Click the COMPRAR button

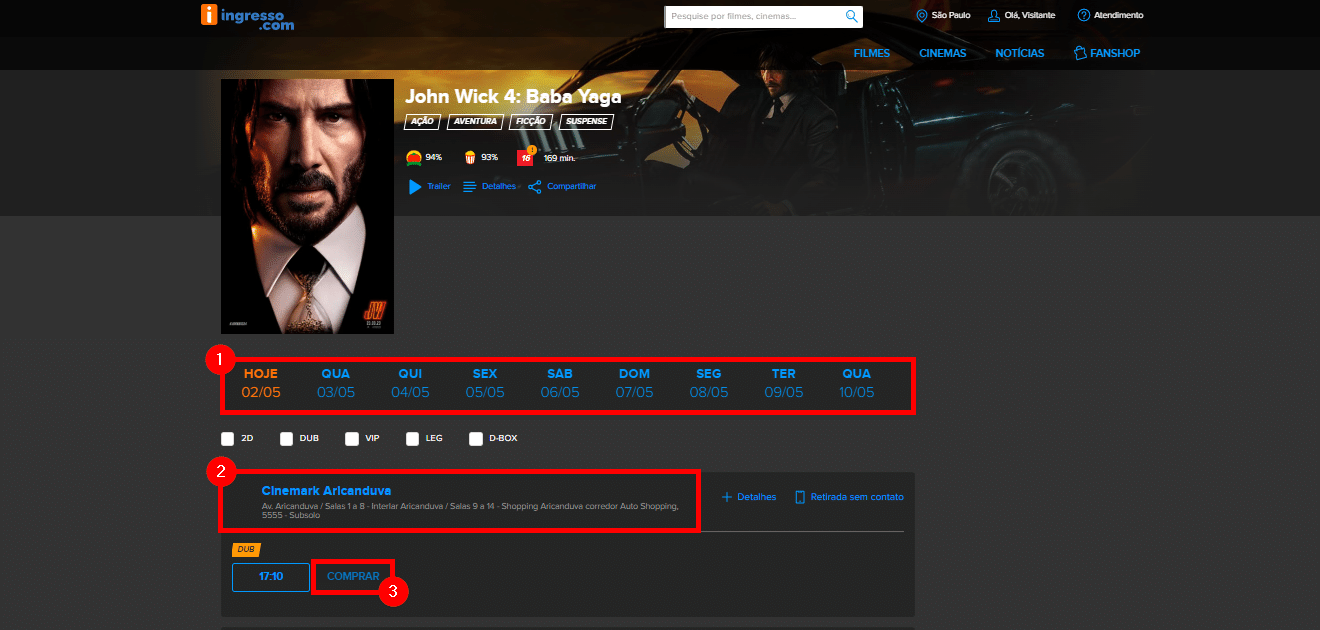353,577
